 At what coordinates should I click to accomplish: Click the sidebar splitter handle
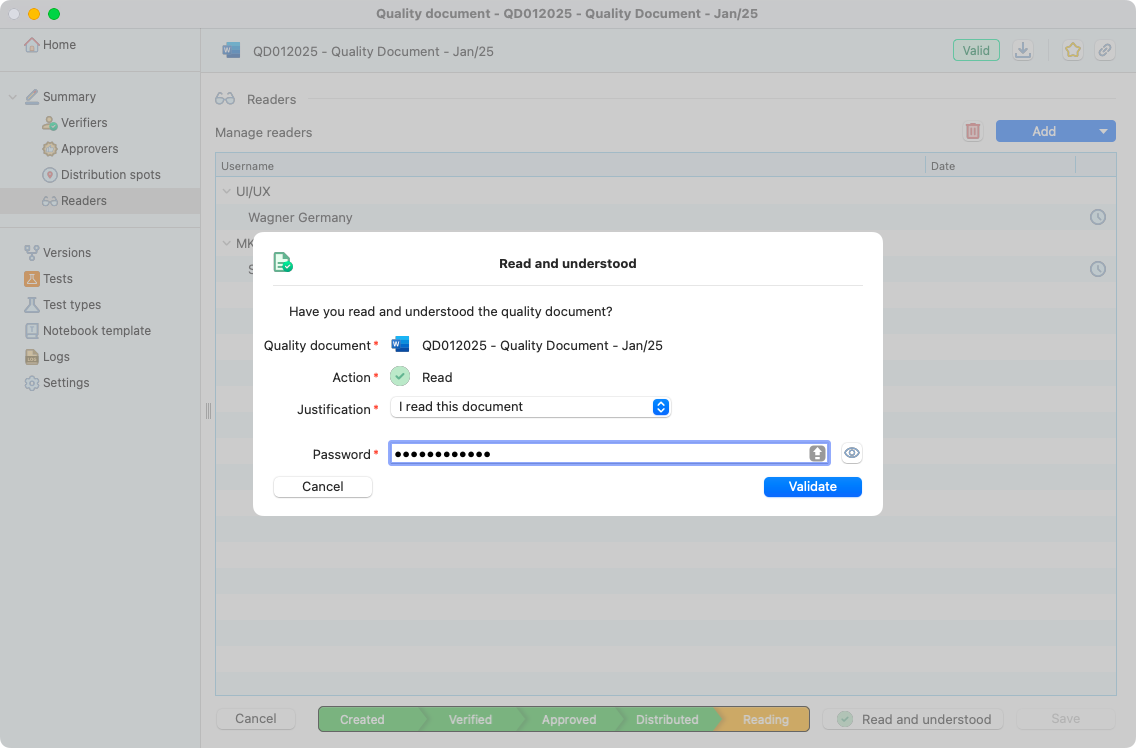pos(209,411)
